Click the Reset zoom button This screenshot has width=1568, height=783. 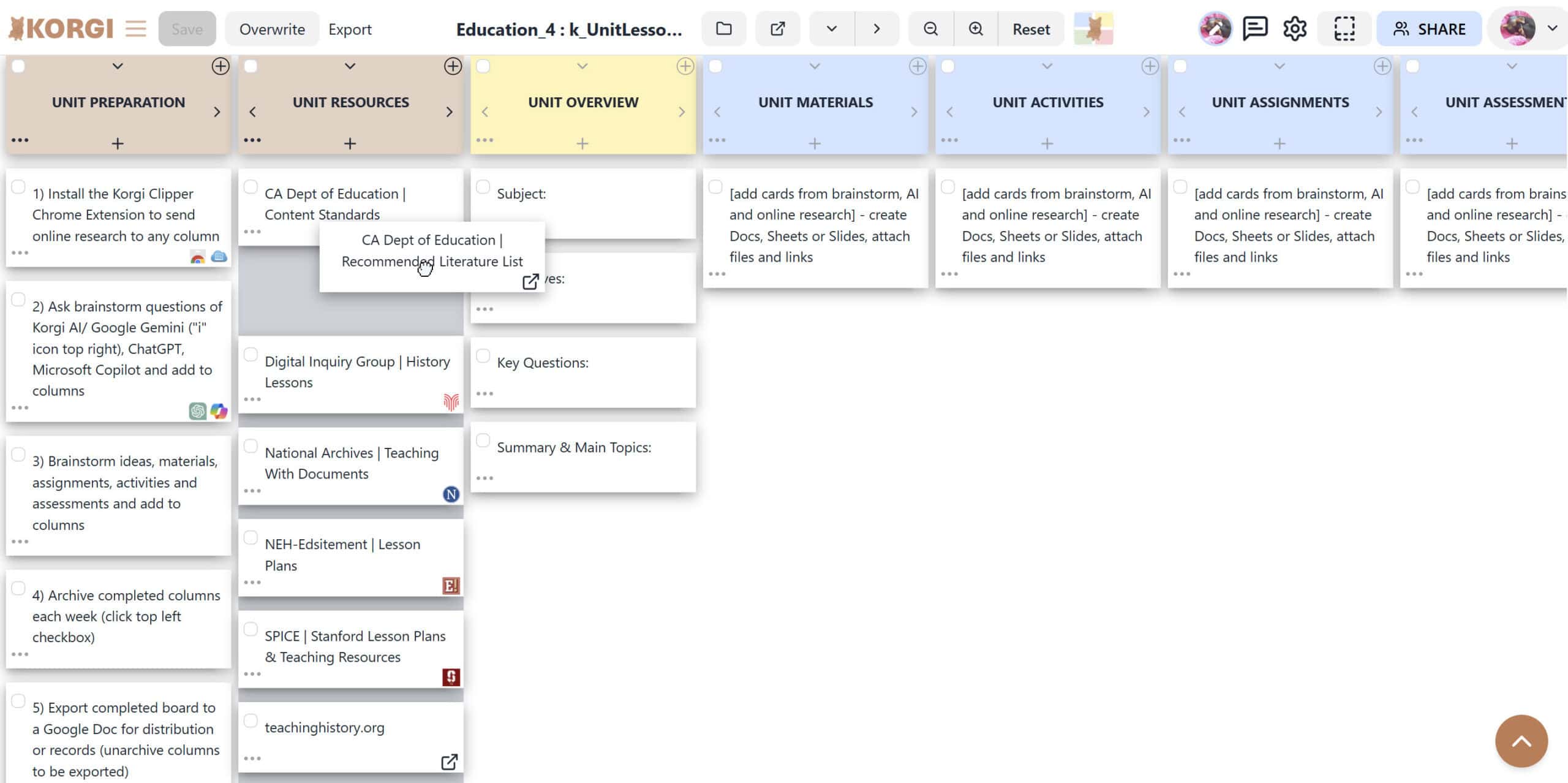pos(1031,29)
